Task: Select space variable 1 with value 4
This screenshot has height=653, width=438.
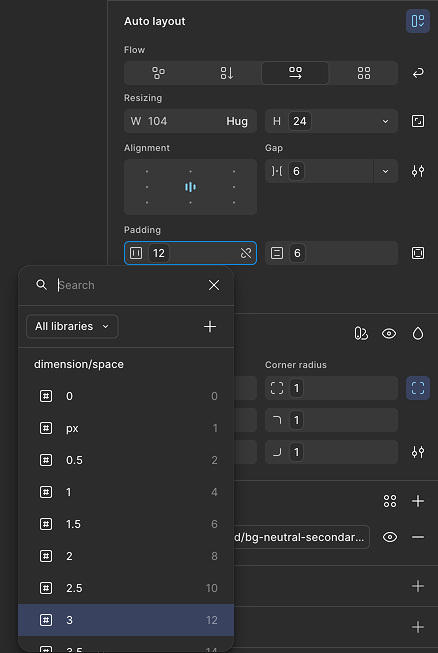Action: click(x=126, y=492)
